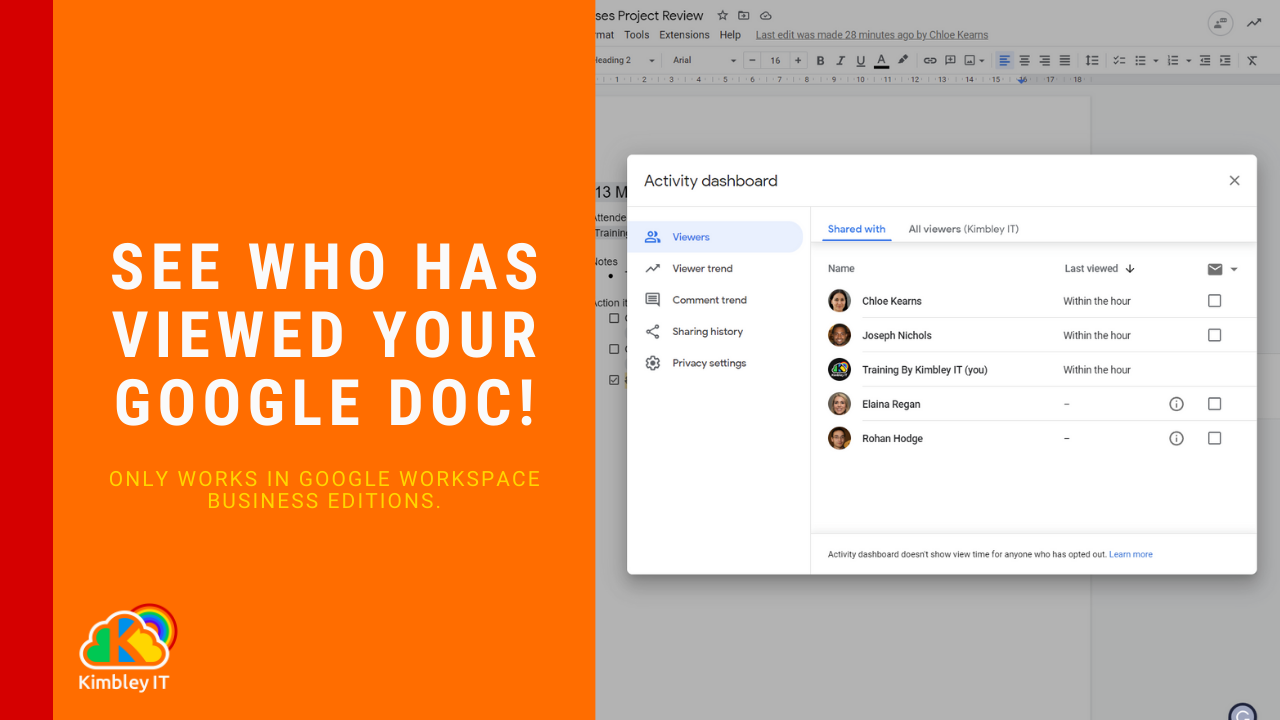
Task: Decrease the indent
Action: pos(1205,61)
